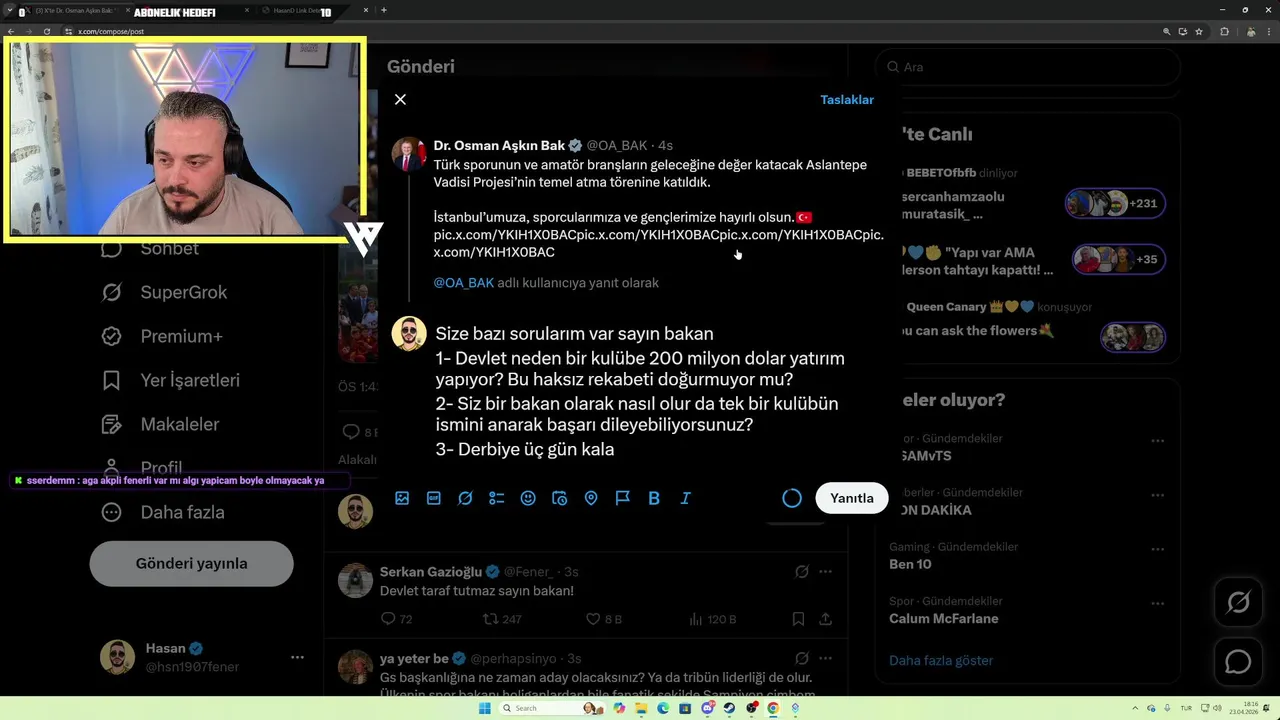Click into the reply text area
Image resolution: width=1280 pixels, height=720 pixels.
tap(640, 391)
